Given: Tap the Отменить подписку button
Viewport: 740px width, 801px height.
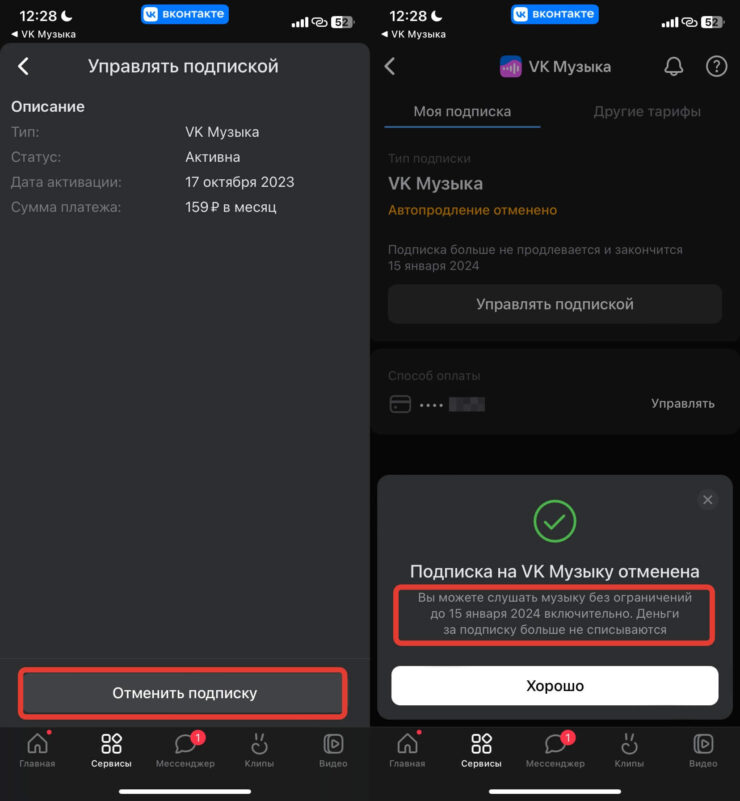Looking at the screenshot, I should click(x=183, y=693).
